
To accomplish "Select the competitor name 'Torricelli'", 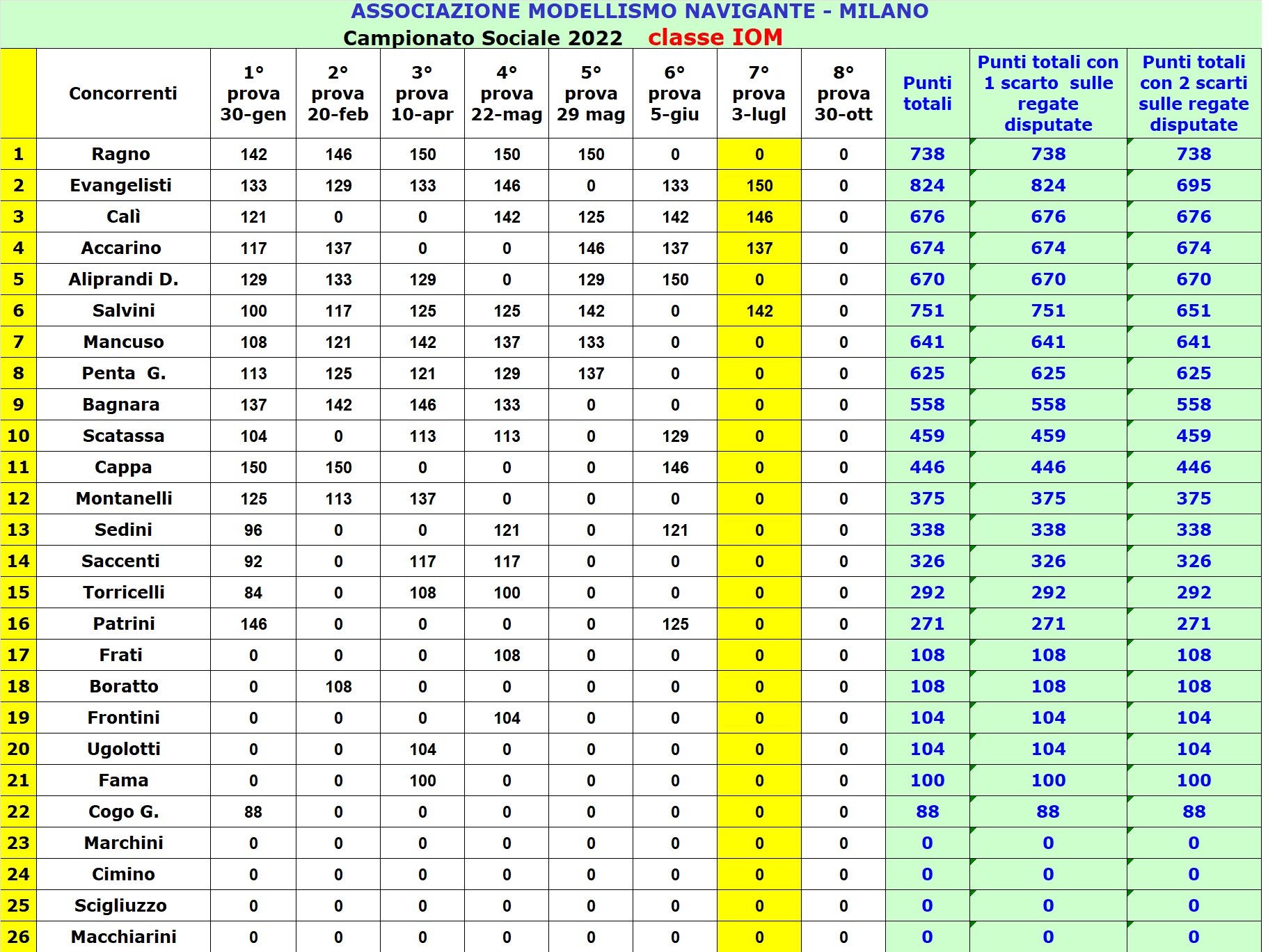I will click(124, 593).
